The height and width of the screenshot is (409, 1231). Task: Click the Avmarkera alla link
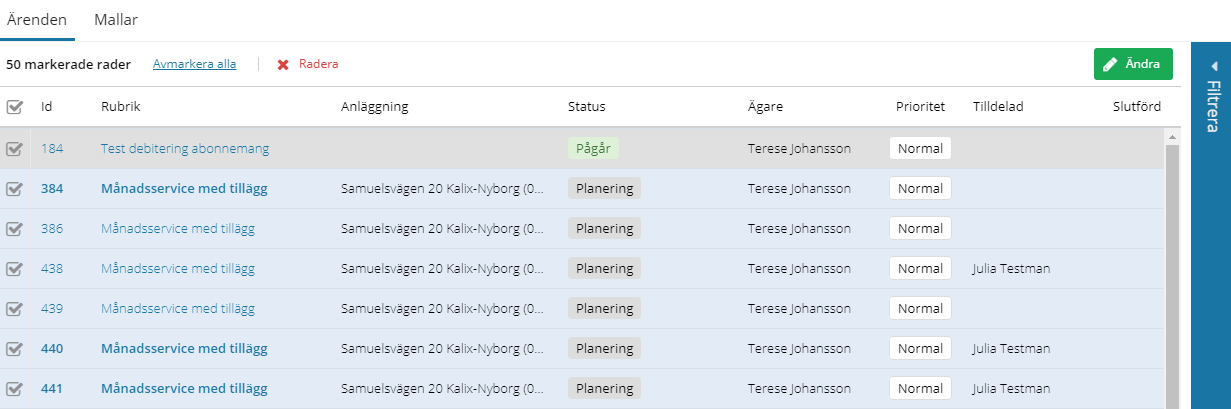click(194, 64)
